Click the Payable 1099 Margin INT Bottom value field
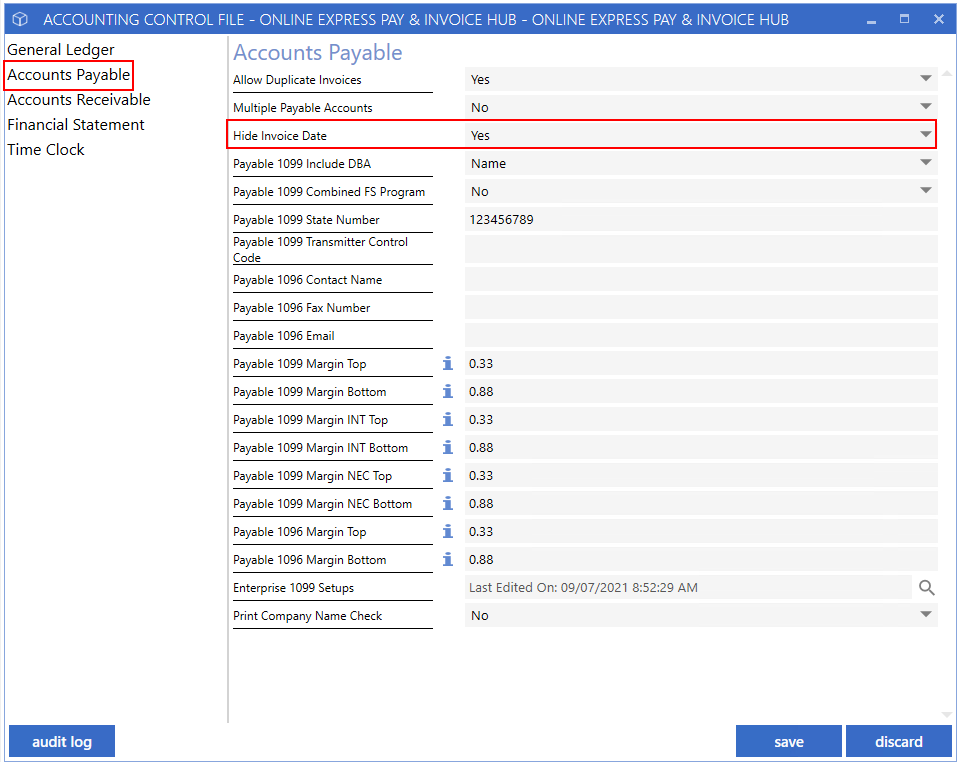 (701, 448)
